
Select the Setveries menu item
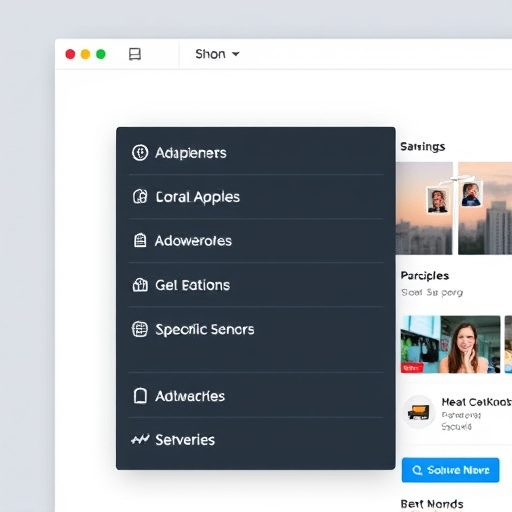(x=256, y=440)
